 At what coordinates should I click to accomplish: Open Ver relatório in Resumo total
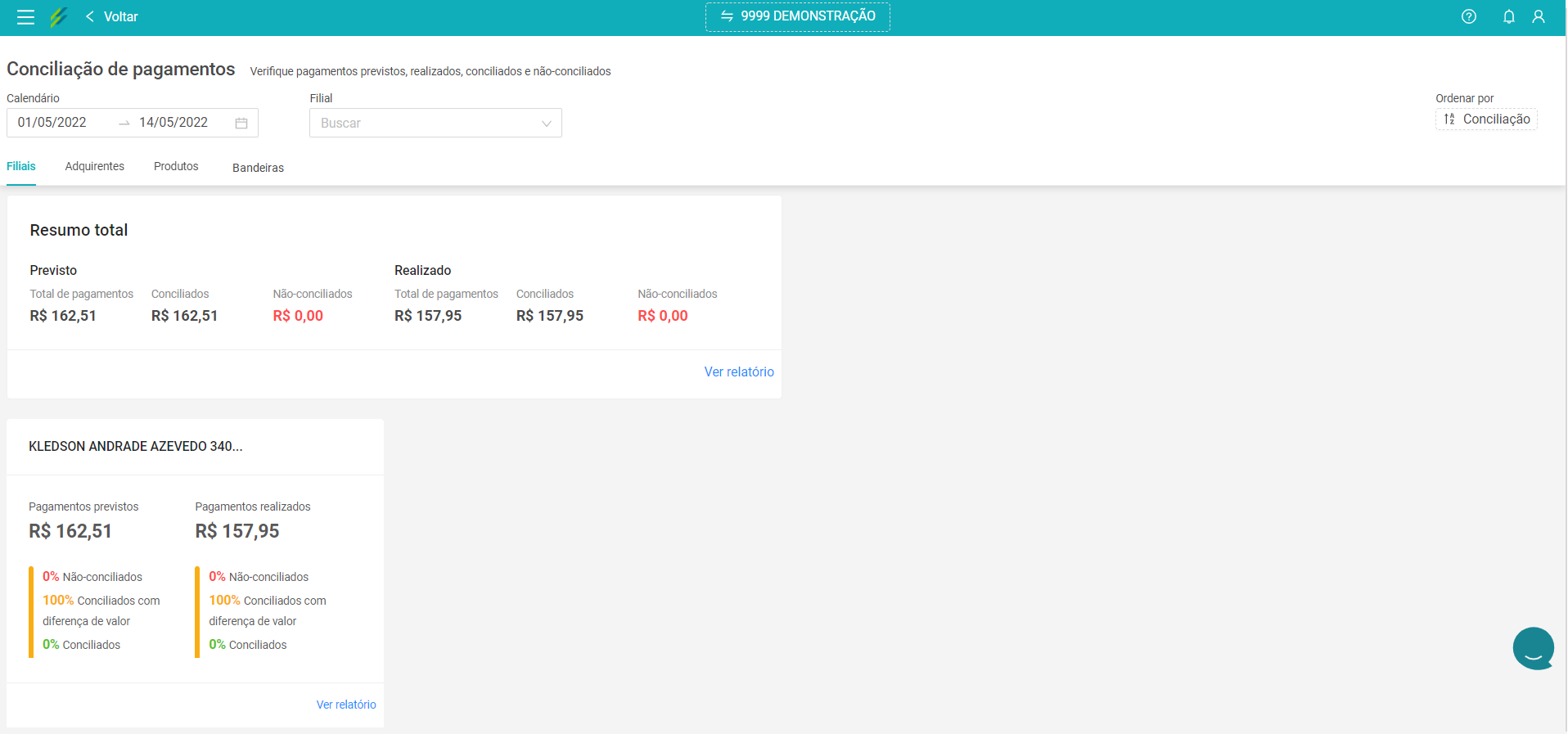739,372
